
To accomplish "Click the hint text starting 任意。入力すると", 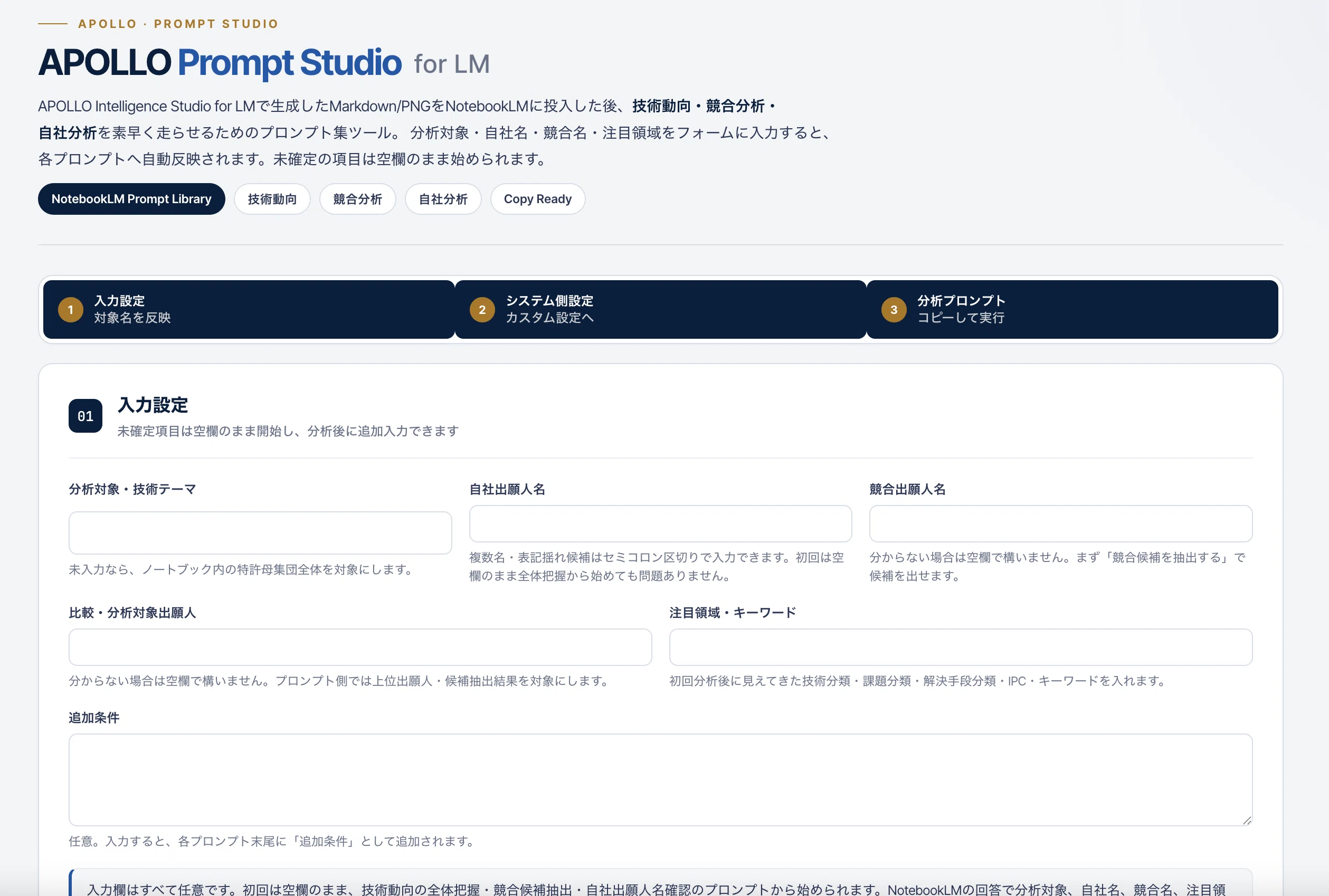I will pyautogui.click(x=273, y=841).
